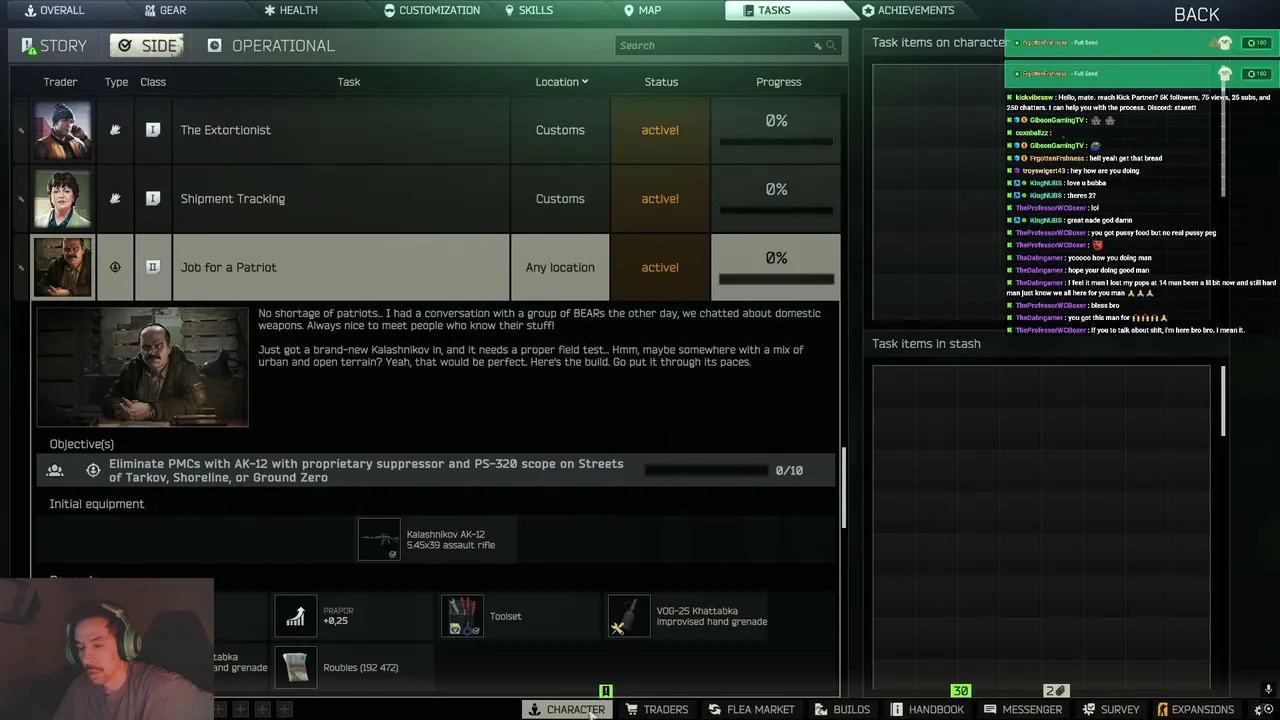Open the Skills tab

[x=528, y=10]
